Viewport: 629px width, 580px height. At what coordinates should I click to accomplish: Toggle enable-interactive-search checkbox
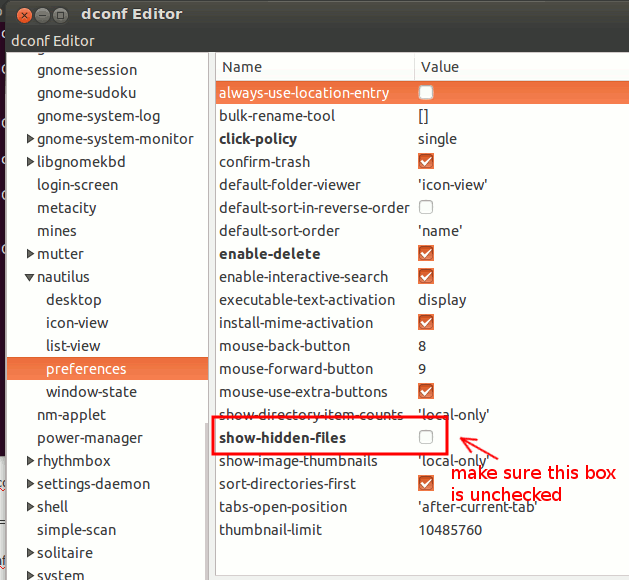click(426, 276)
